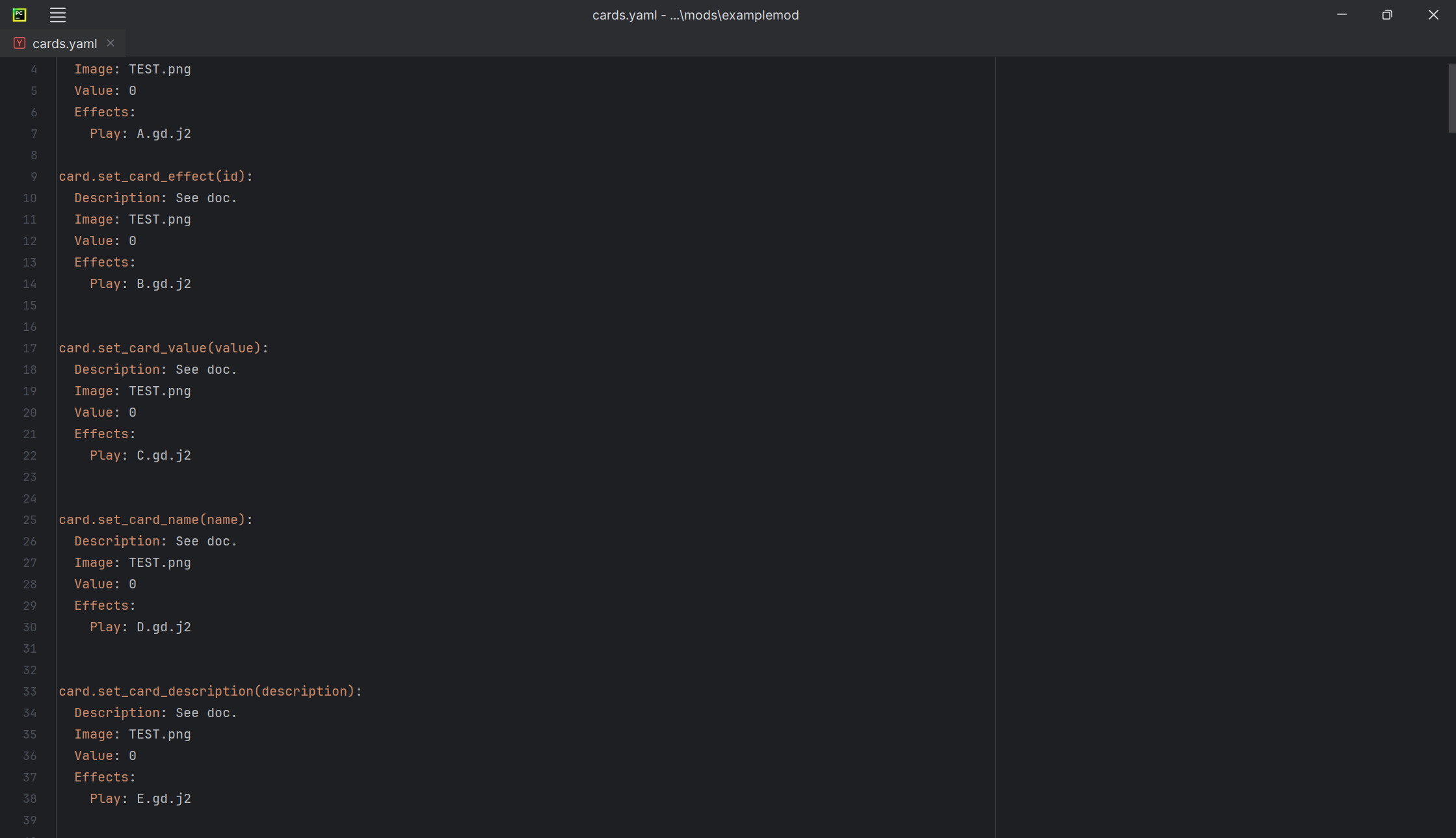Viewport: 1456px width, 838px height.
Task: Click Value: 0 on line 20
Action: click(105, 412)
